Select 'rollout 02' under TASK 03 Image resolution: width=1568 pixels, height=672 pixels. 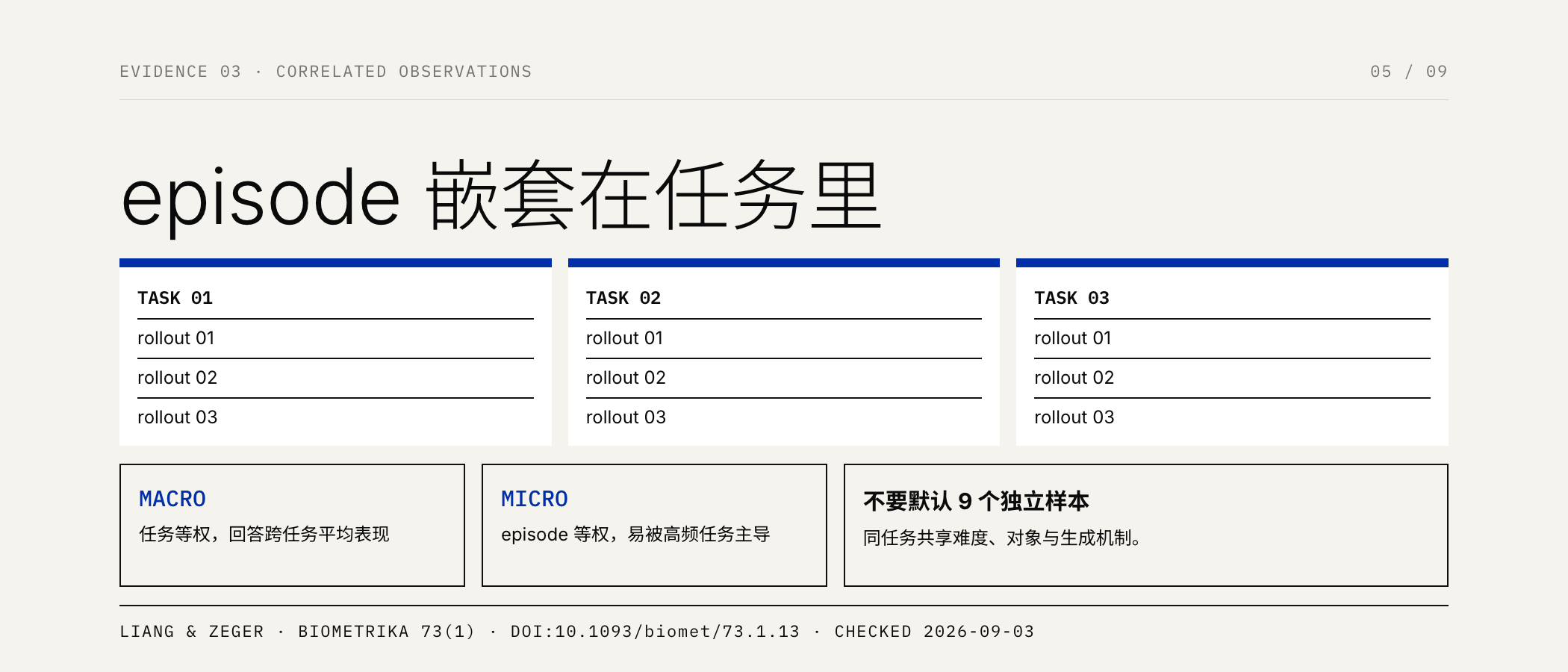[1074, 378]
